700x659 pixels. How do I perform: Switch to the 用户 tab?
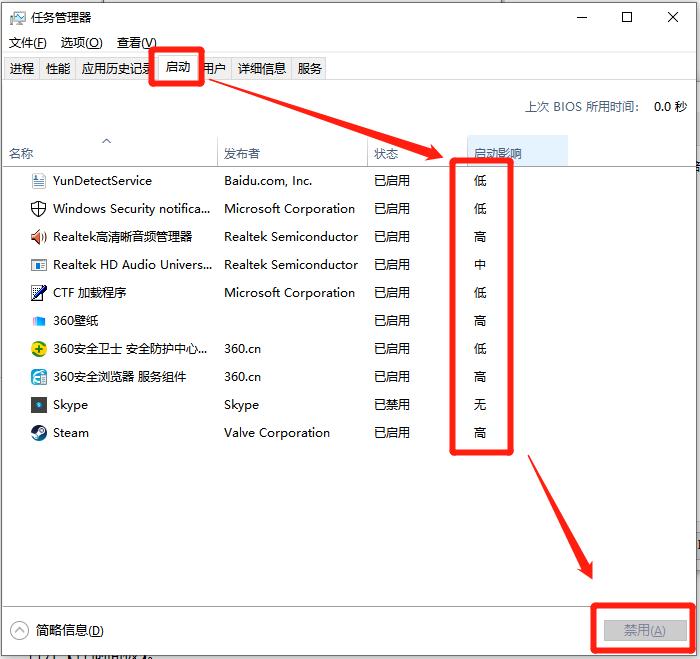point(215,69)
